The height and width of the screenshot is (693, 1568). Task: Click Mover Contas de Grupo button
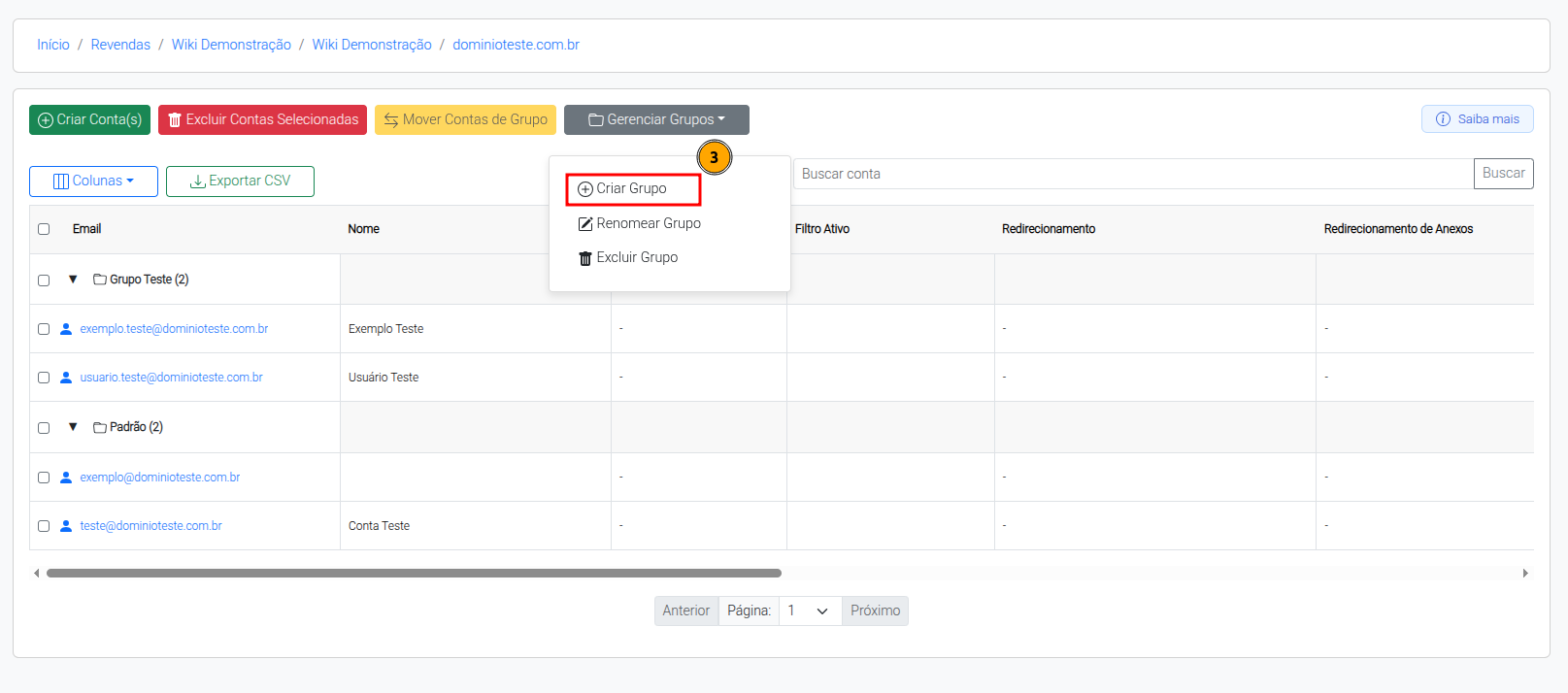[465, 119]
